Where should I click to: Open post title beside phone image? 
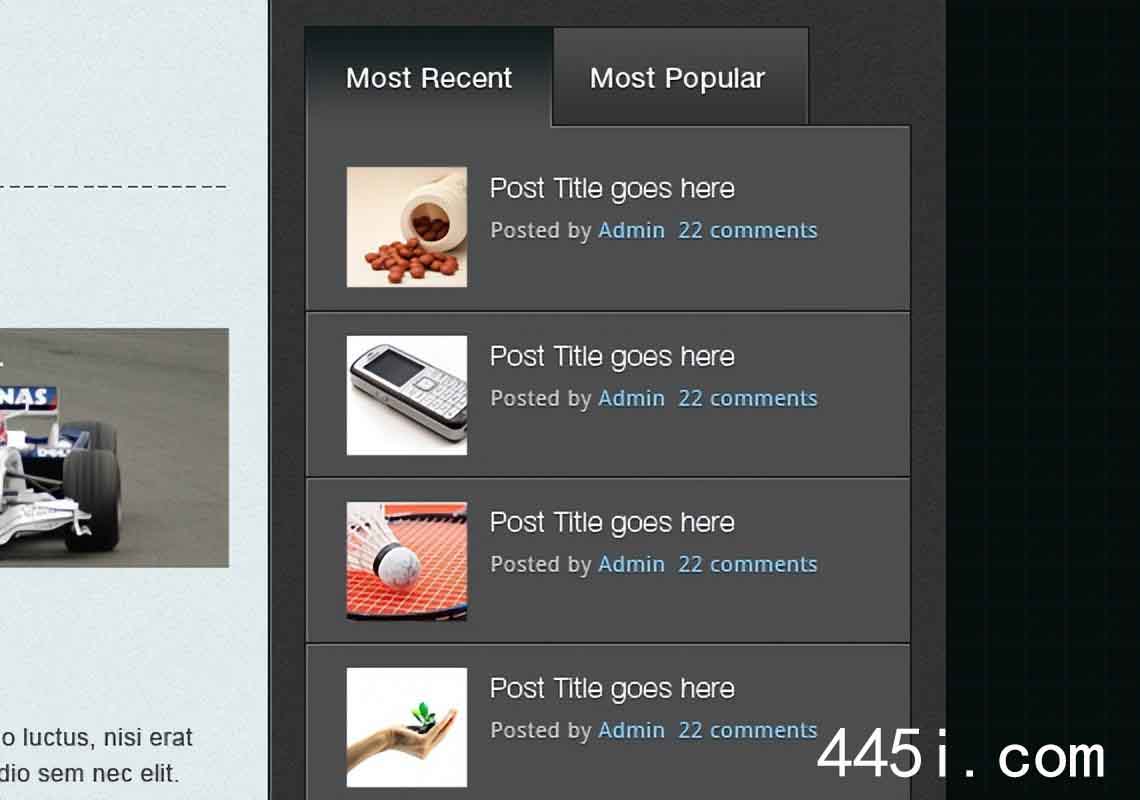point(612,357)
